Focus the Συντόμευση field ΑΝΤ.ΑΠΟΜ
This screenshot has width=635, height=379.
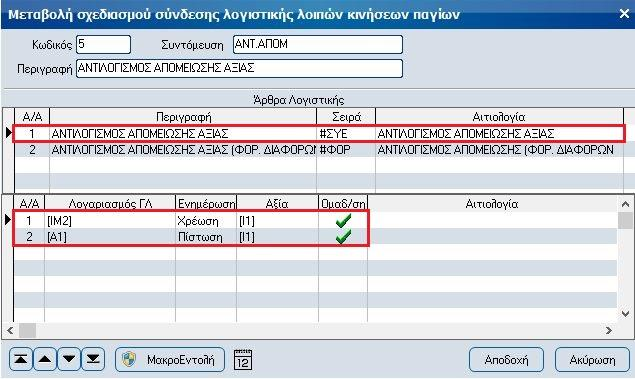click(318, 44)
